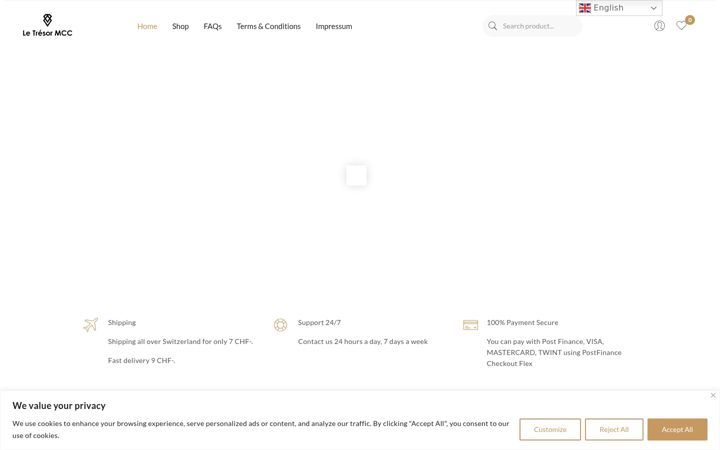This screenshot has height=450, width=720.
Task: Click the airplane shipping icon
Action: click(x=90, y=325)
